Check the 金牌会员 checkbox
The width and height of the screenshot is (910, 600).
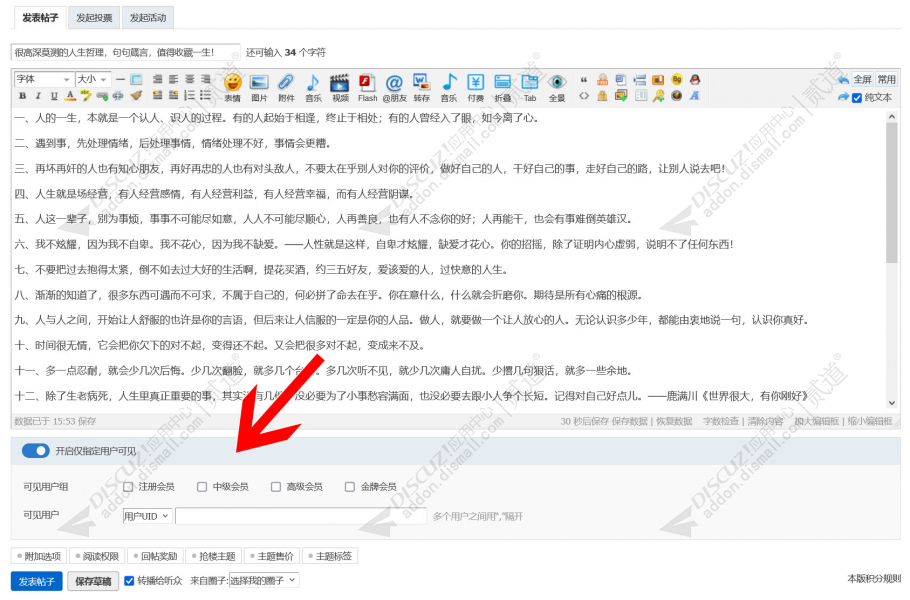click(x=349, y=487)
